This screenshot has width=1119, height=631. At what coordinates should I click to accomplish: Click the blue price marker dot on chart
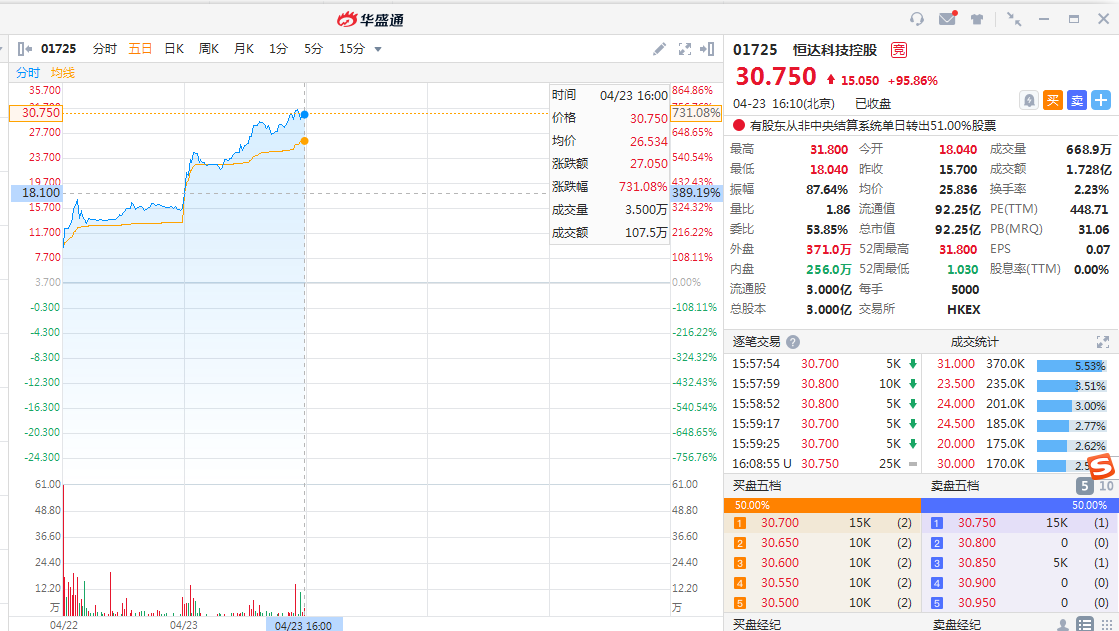[x=305, y=115]
